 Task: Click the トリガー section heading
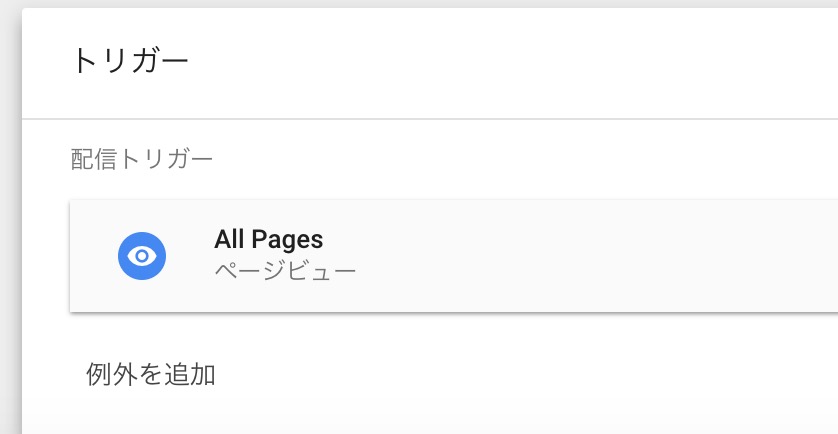click(130, 61)
